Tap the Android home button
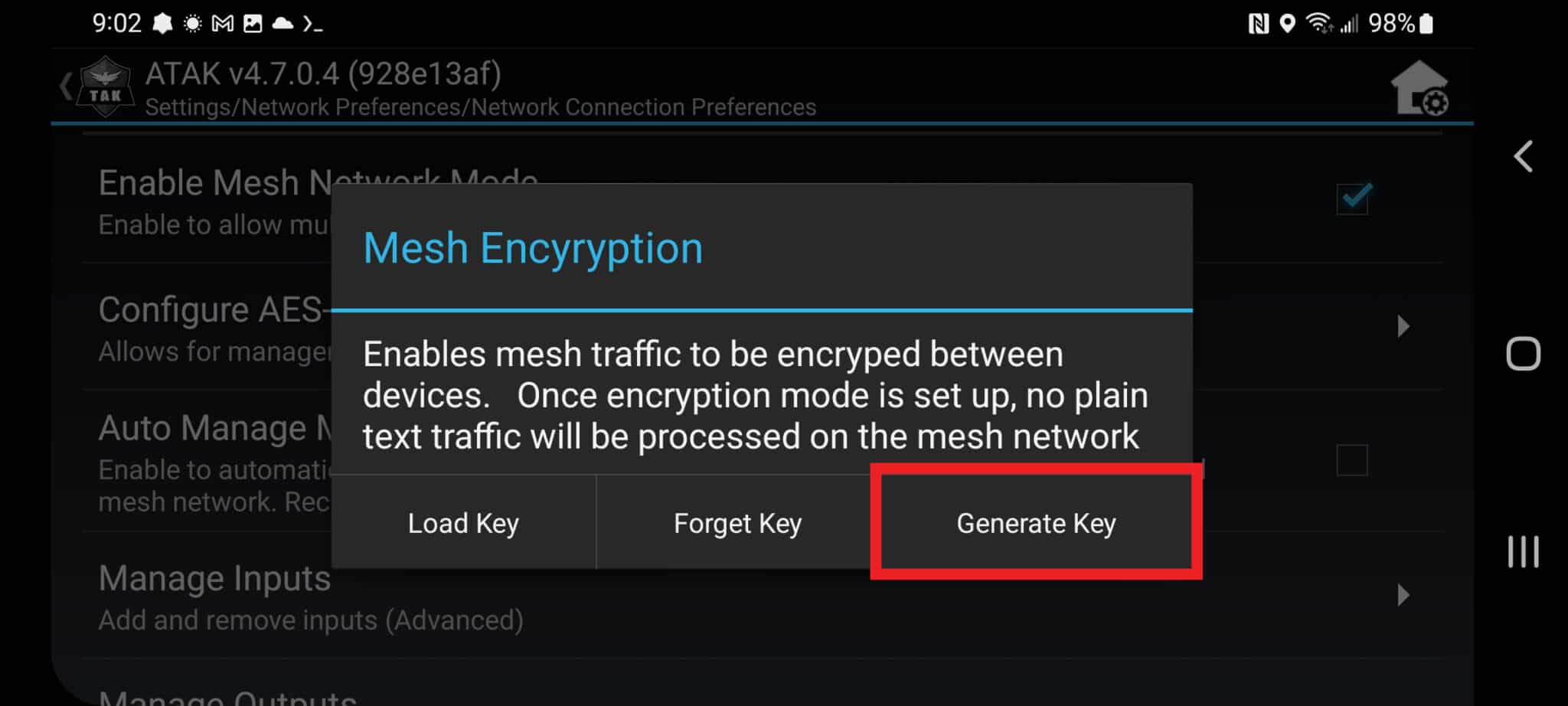The width and height of the screenshot is (1568, 706). (1523, 354)
